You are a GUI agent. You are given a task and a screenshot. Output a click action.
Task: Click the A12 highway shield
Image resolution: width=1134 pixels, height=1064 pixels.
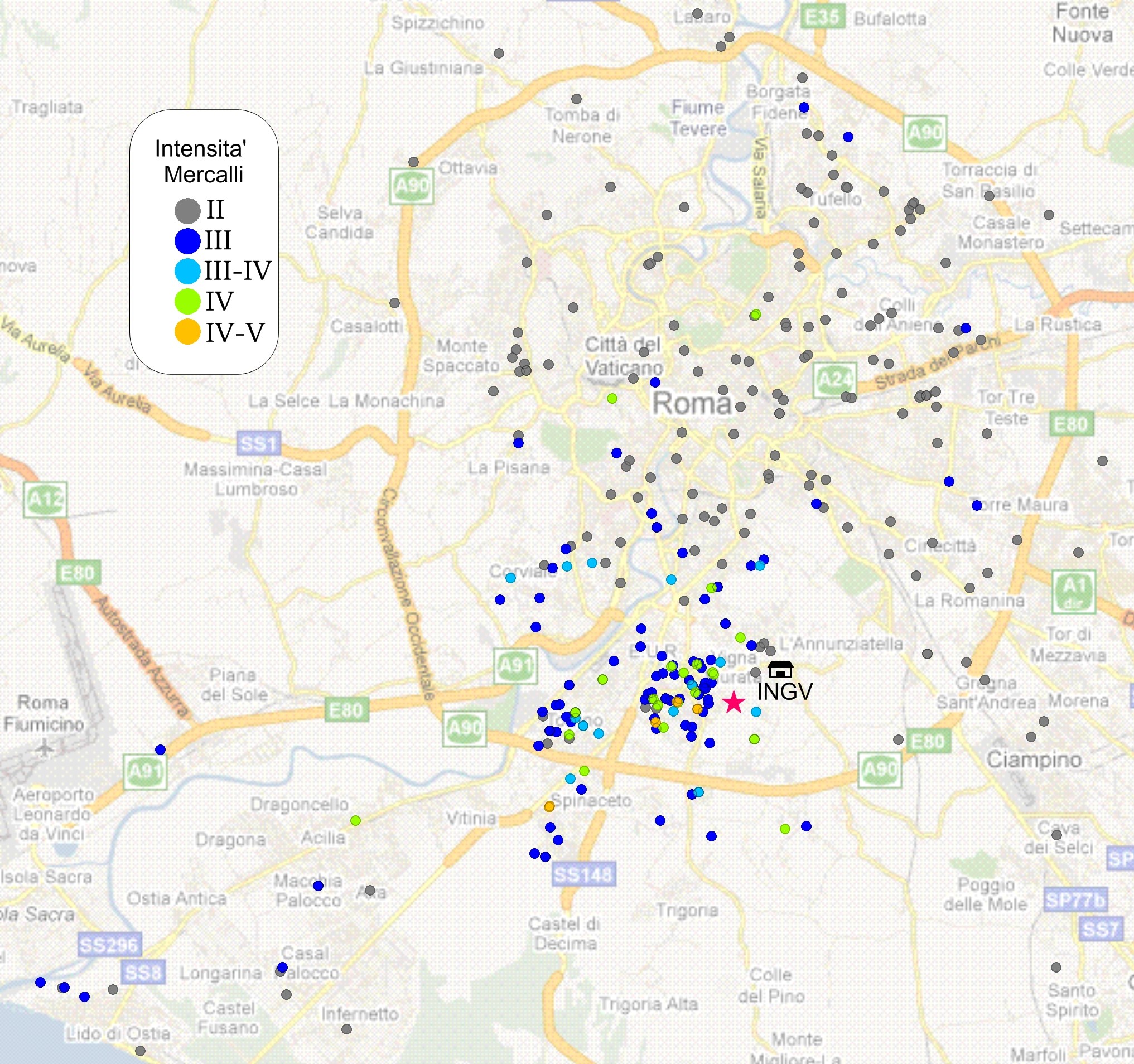(45, 500)
